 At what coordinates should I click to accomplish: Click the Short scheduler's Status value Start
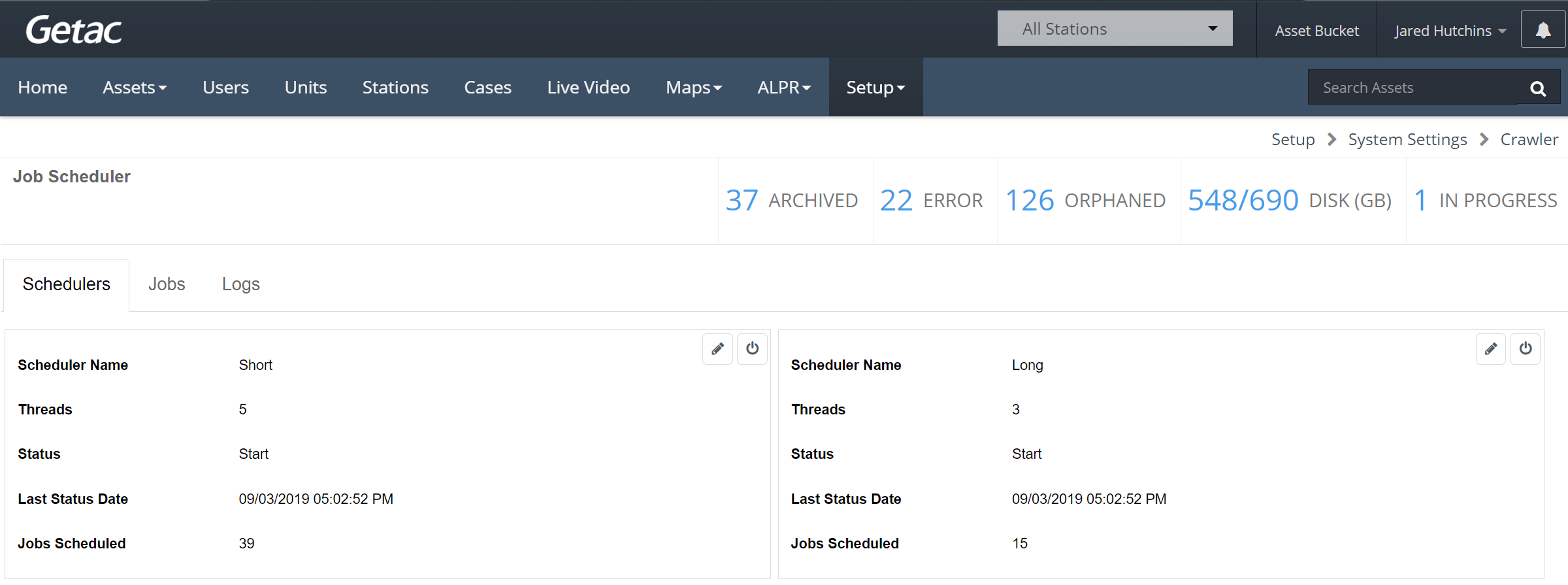click(x=253, y=454)
